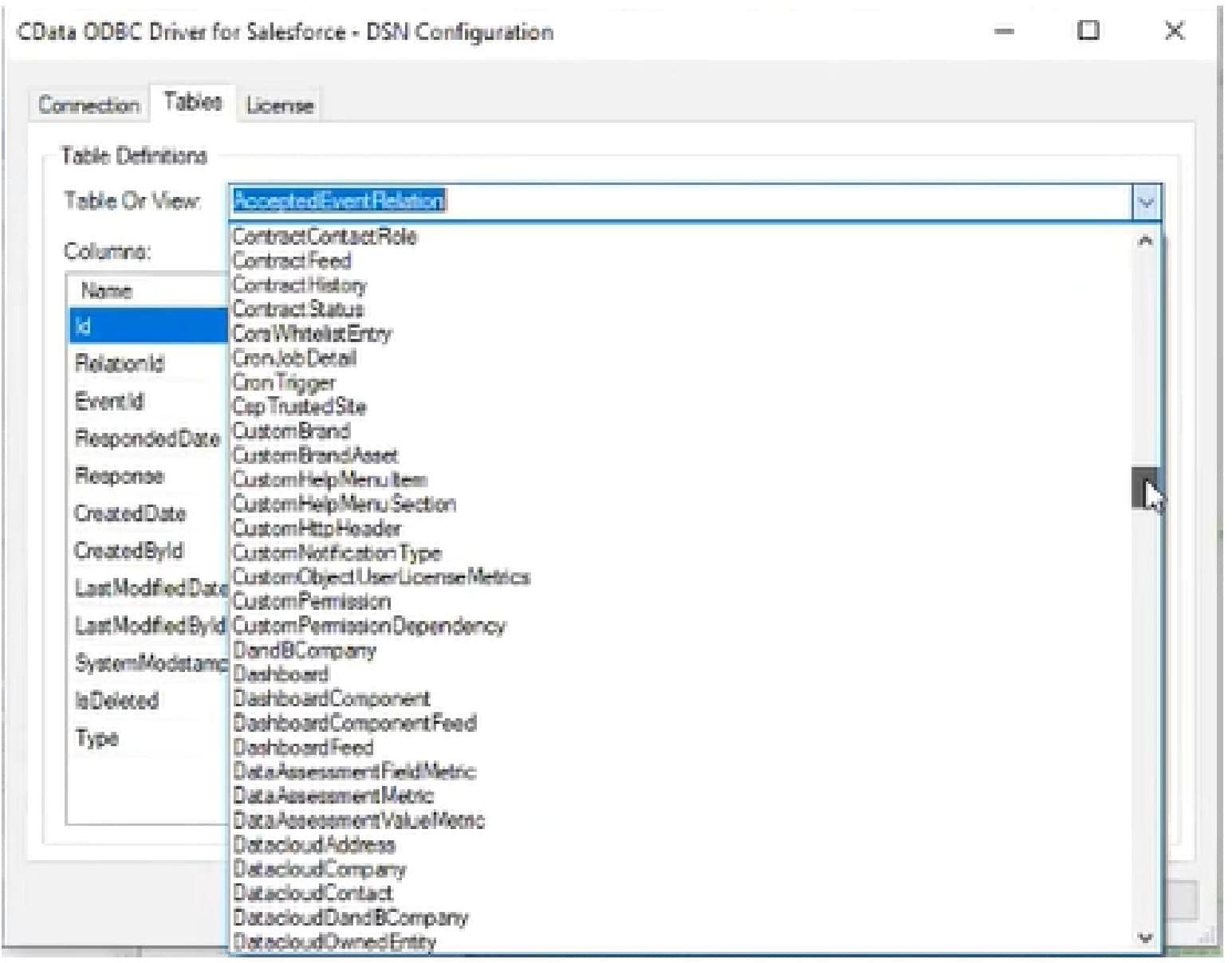The height and width of the screenshot is (963, 1232).
Task: Collapse the Table Or View dropdown arrow
Action: (x=1145, y=202)
